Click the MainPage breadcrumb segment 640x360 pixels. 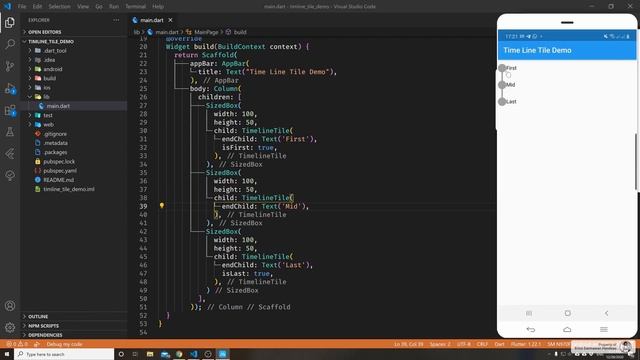coord(206,32)
